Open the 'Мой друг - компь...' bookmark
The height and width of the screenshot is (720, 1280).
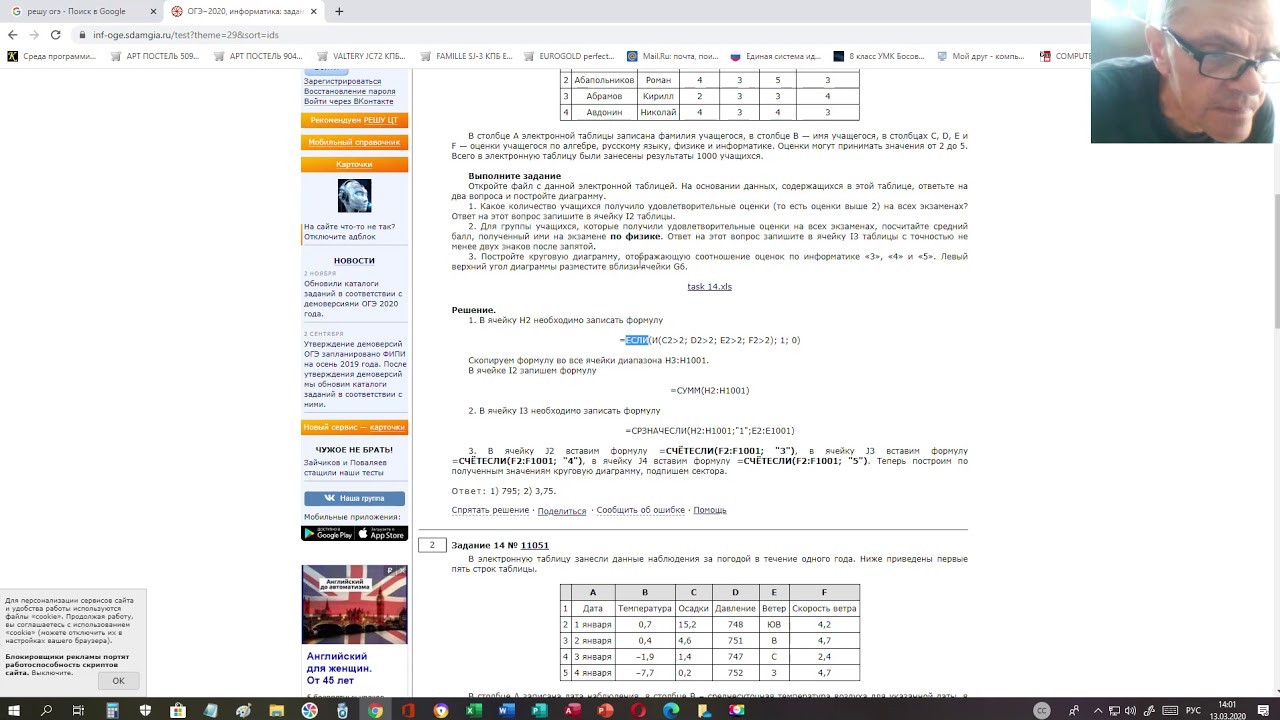pos(982,56)
